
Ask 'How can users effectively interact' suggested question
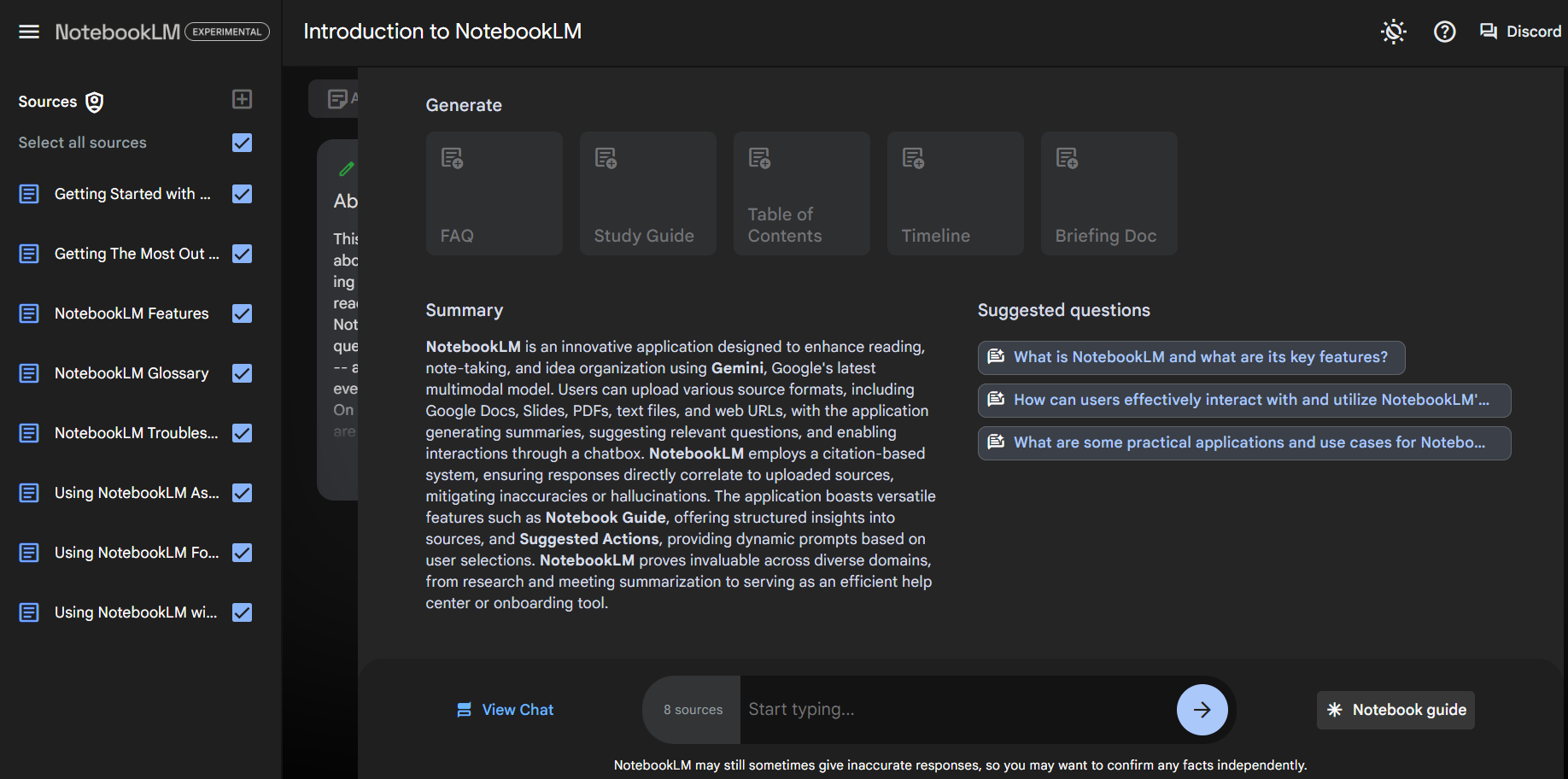tap(1244, 401)
